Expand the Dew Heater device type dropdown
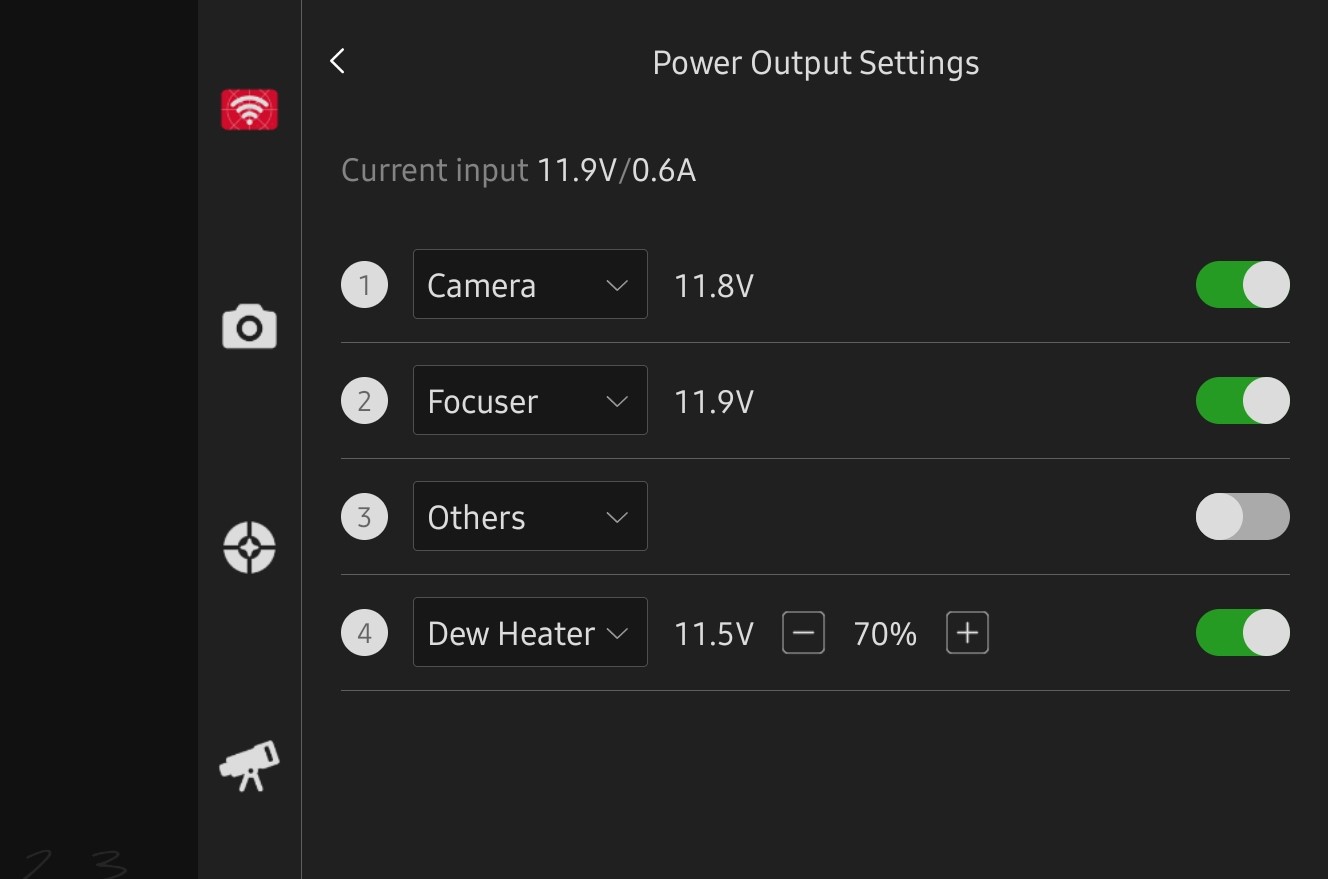The width and height of the screenshot is (1328, 879). pos(530,633)
